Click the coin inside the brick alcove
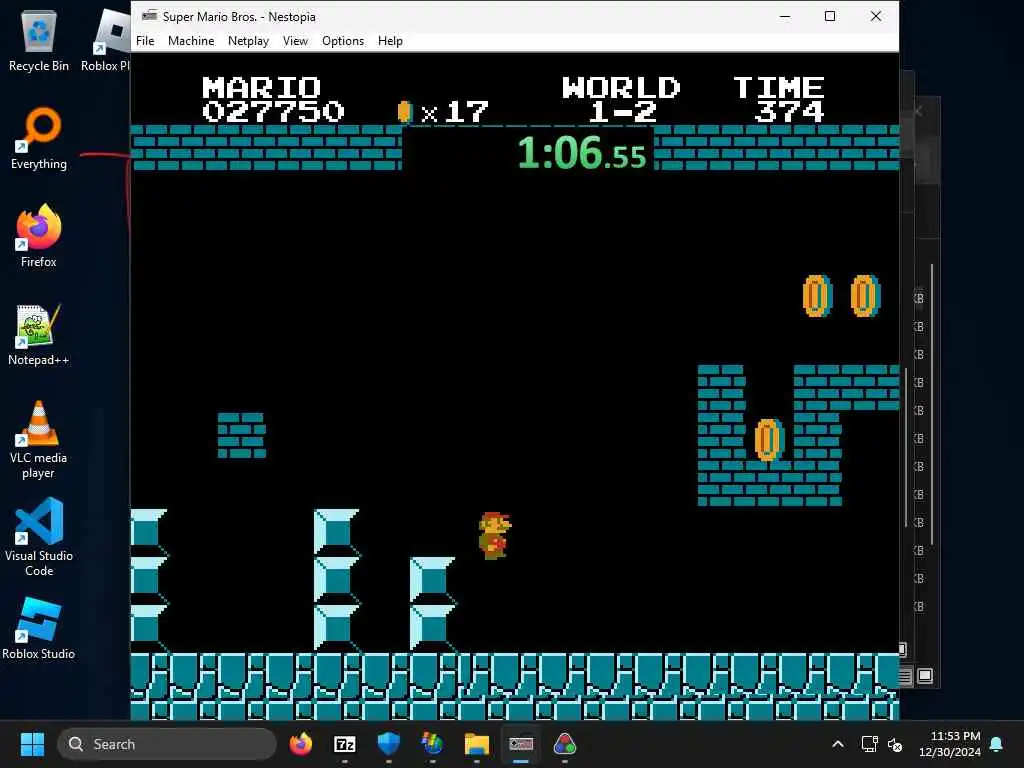Screen dimensions: 1024x768 [x=769, y=440]
